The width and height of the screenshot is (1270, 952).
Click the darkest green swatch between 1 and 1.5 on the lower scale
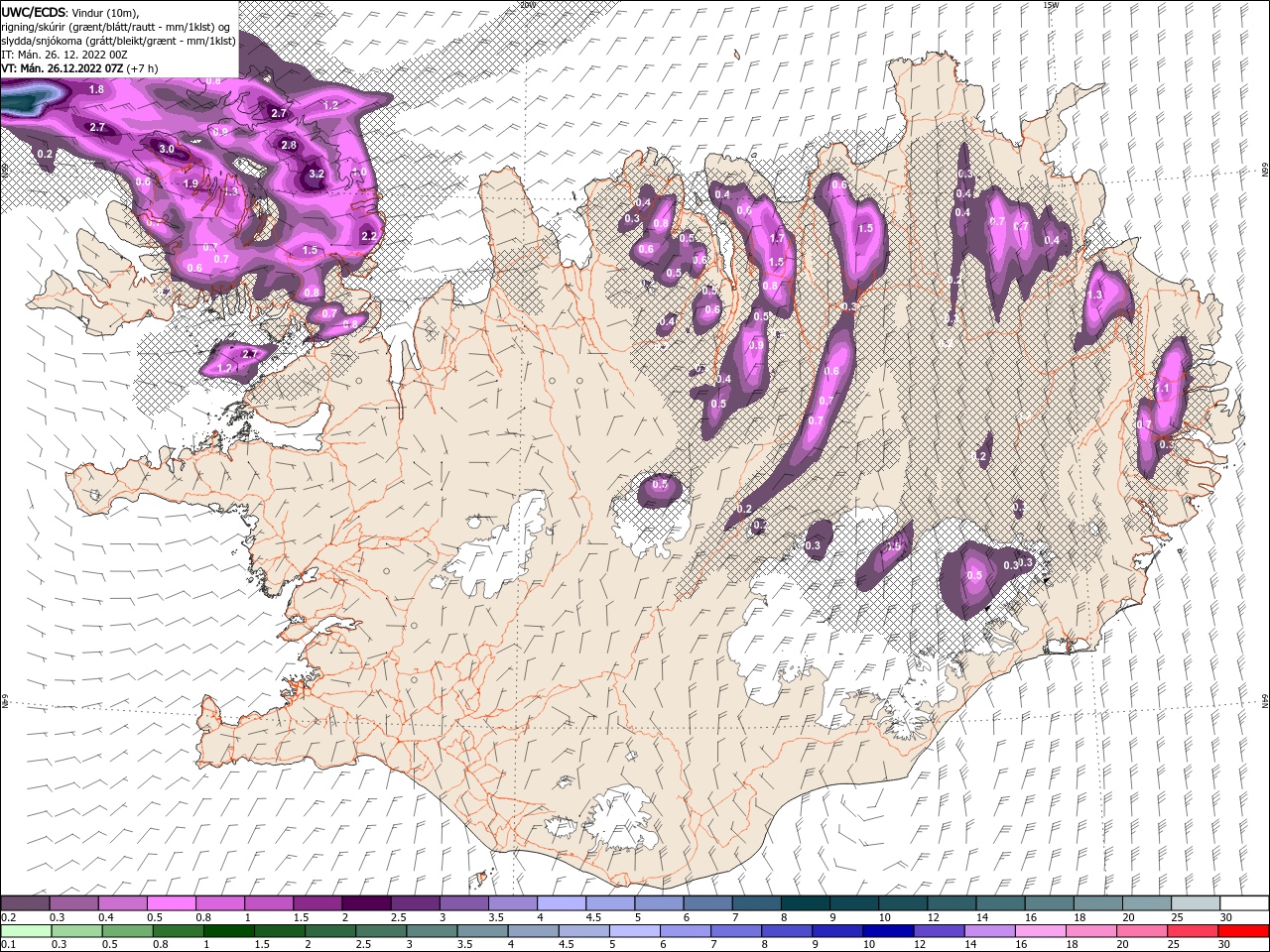228,931
